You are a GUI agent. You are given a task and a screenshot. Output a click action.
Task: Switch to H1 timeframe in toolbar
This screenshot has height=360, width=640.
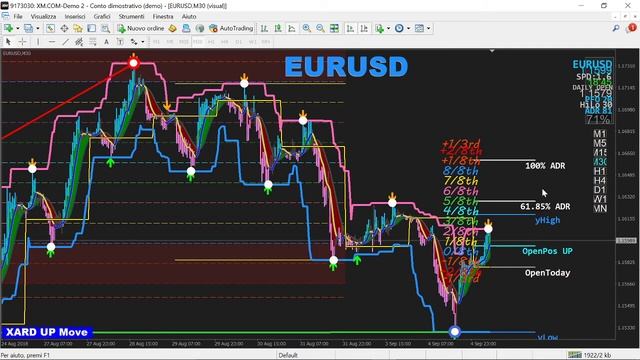tap(211, 42)
